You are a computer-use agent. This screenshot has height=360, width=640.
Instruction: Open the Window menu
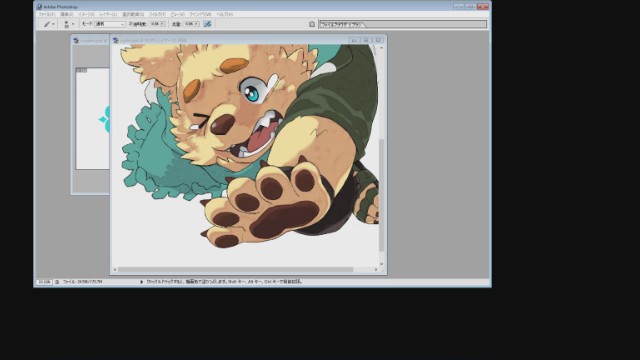[200, 14]
